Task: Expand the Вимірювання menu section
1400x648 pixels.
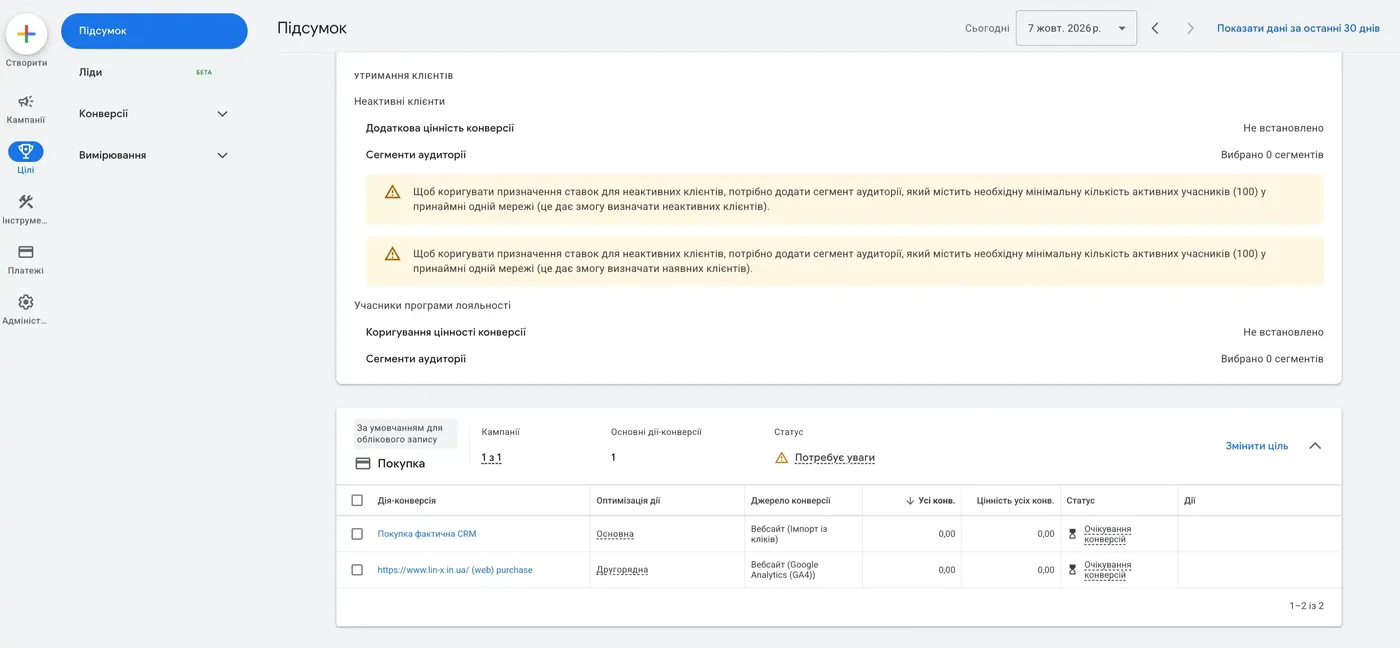Action: coord(154,155)
